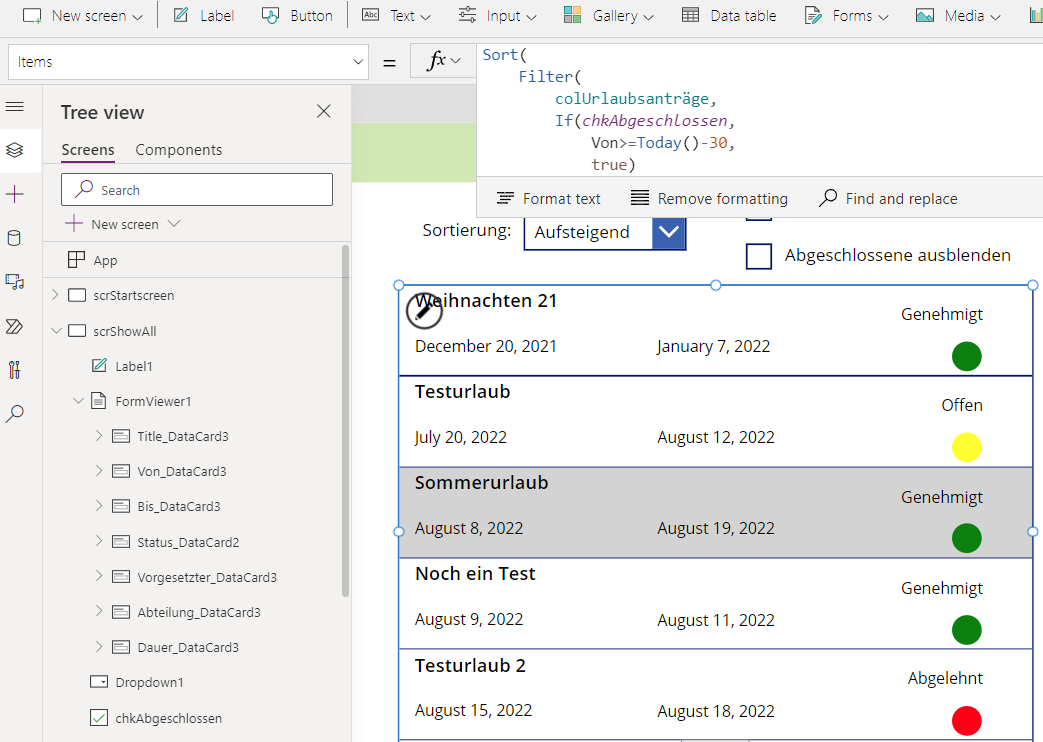Expand Dauer_DataCard3 node
This screenshot has width=1043, height=742.
(99, 646)
